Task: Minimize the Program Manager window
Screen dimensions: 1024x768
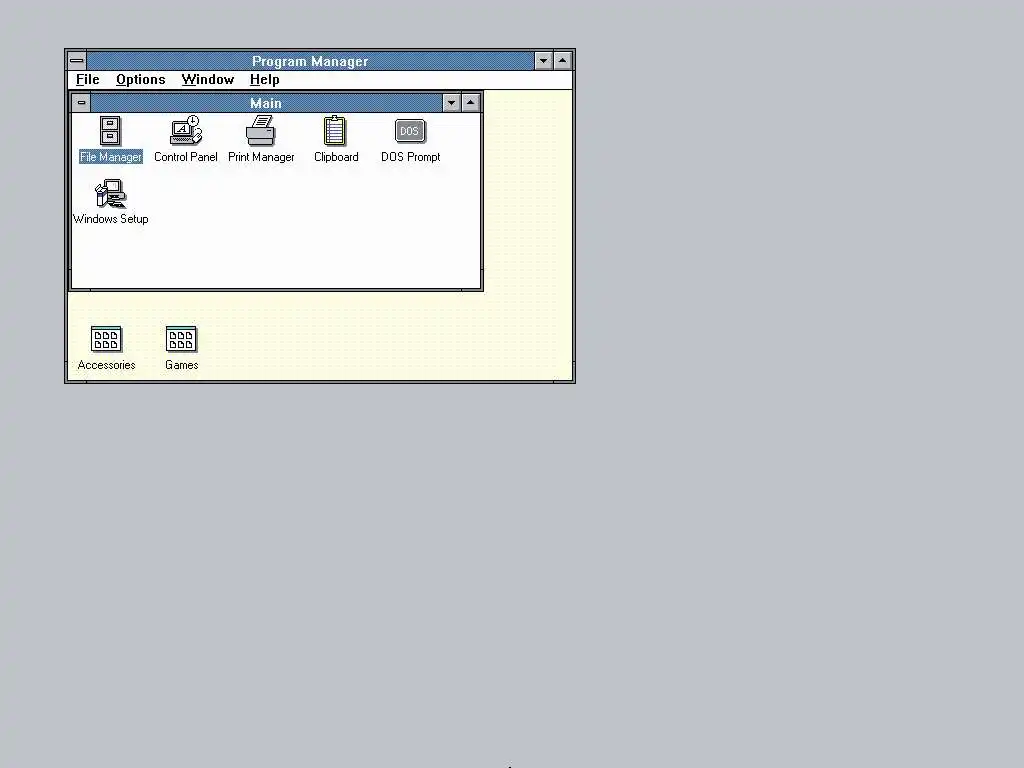Action: (543, 61)
